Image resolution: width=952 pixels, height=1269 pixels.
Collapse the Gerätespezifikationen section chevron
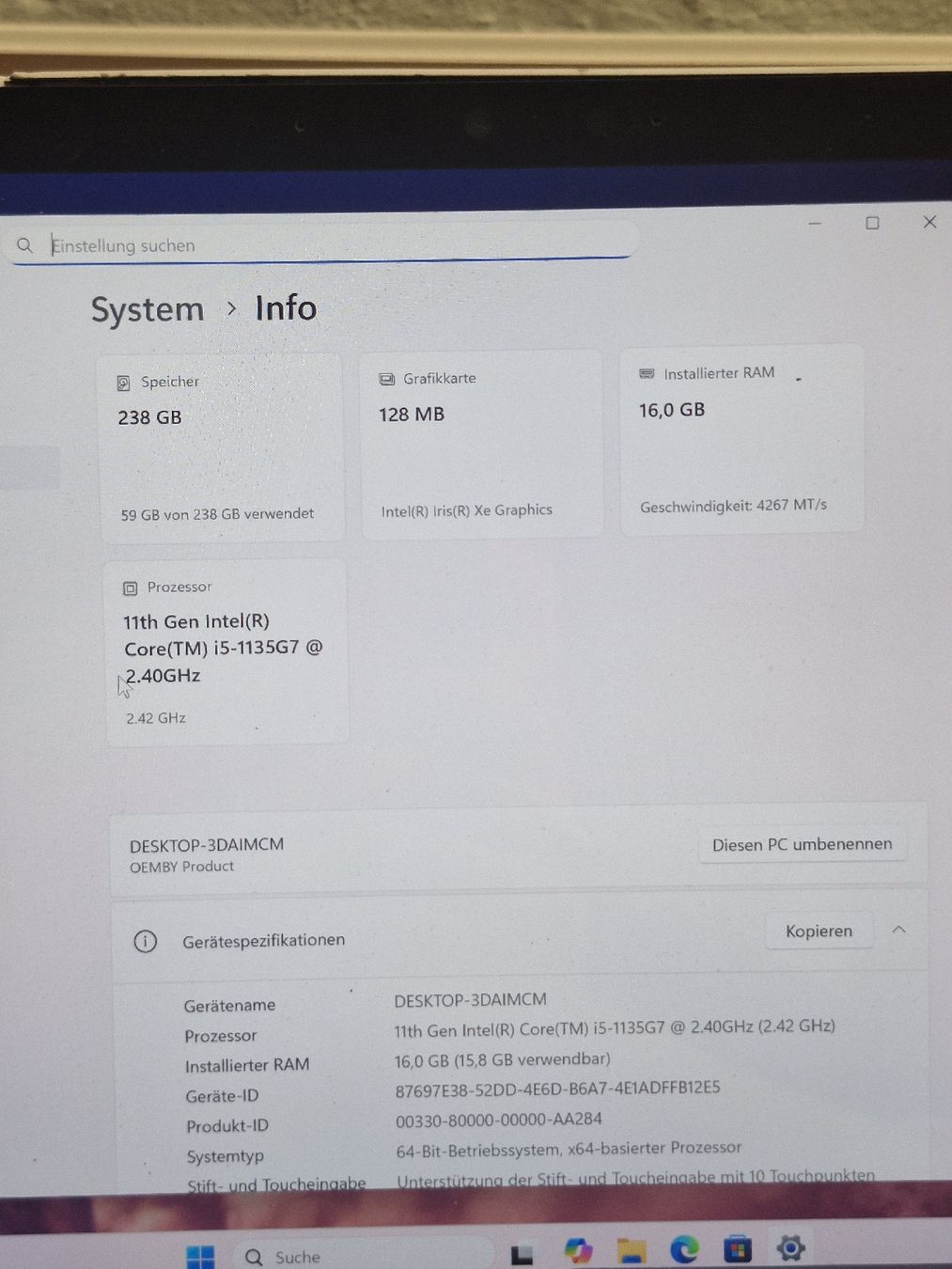(898, 929)
